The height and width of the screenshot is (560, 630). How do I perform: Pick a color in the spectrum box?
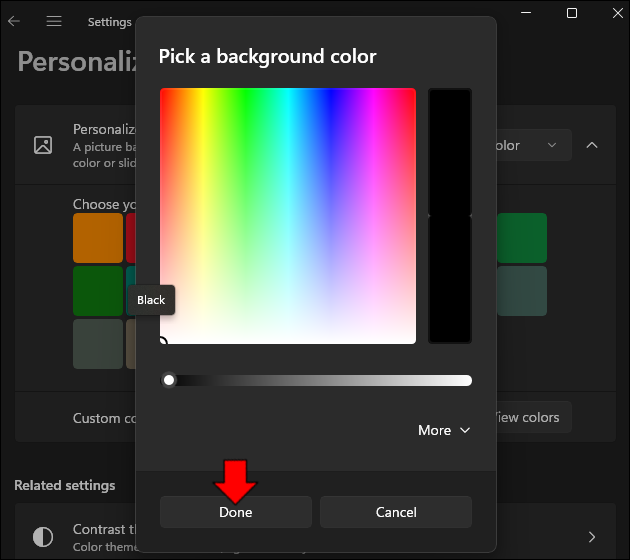tap(288, 216)
